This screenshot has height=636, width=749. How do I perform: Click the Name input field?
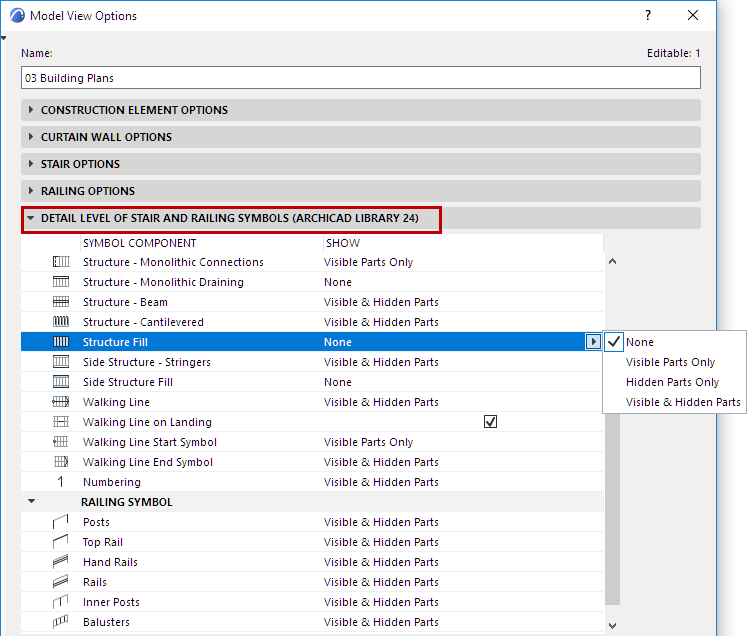[361, 78]
